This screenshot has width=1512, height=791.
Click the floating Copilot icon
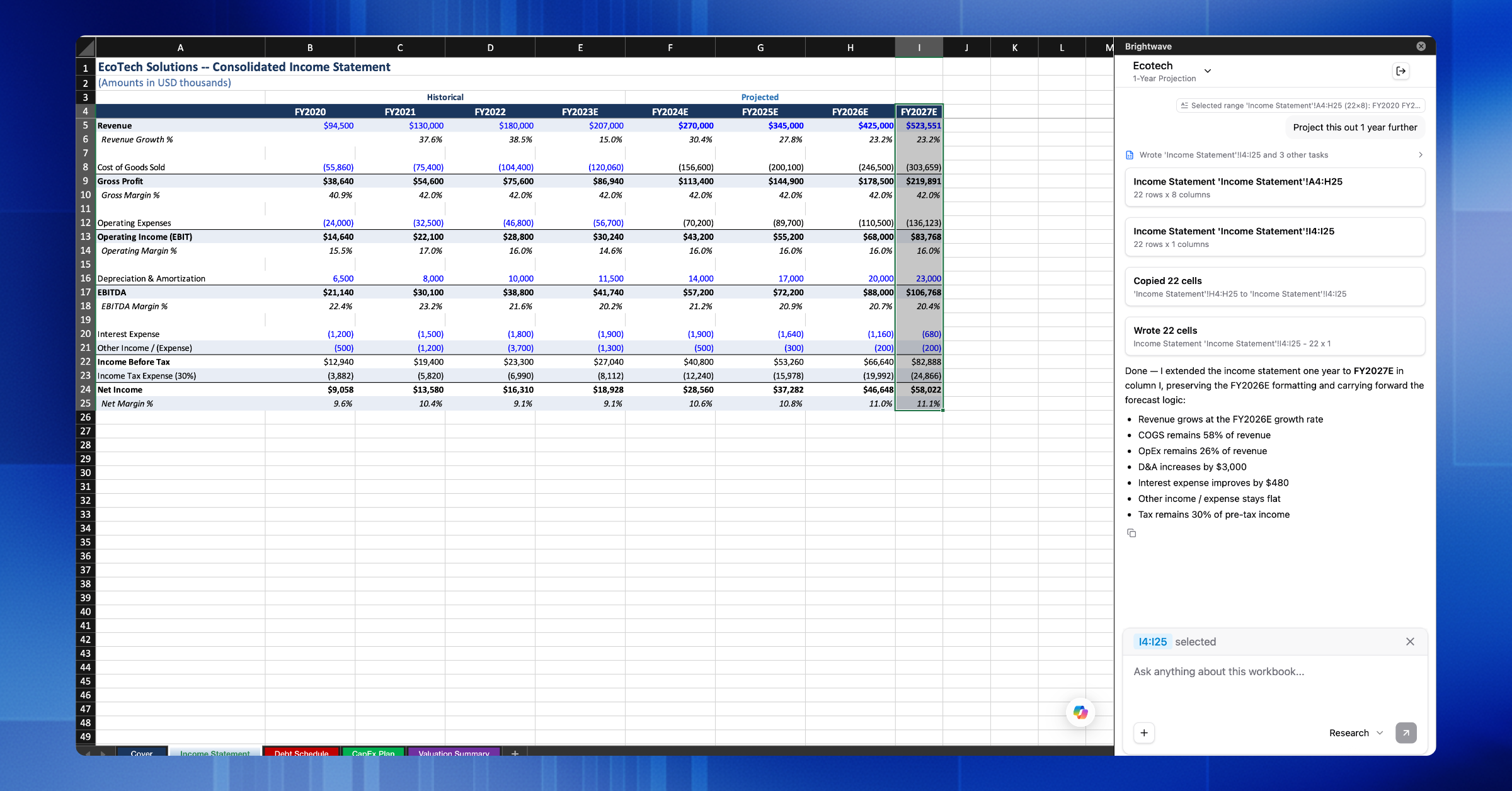1080,712
